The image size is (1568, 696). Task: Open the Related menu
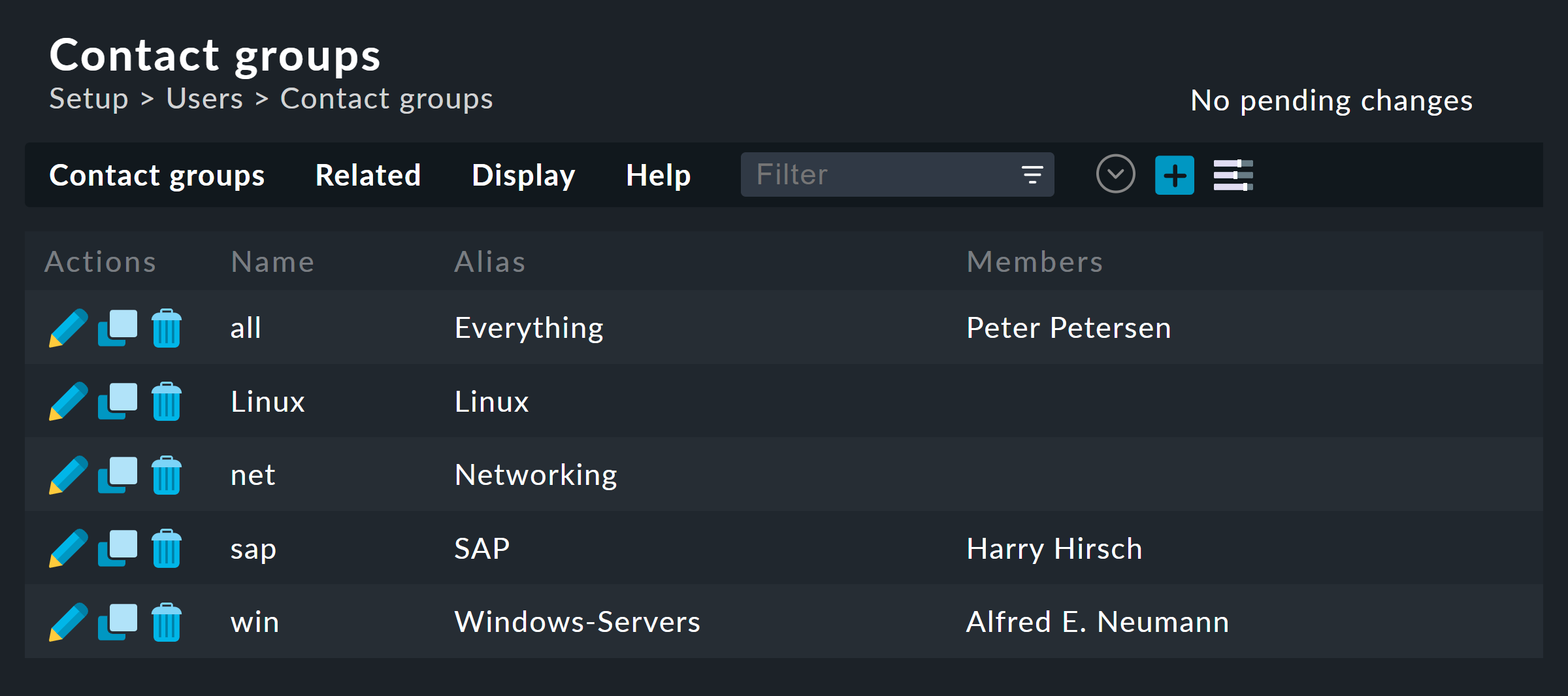point(368,175)
